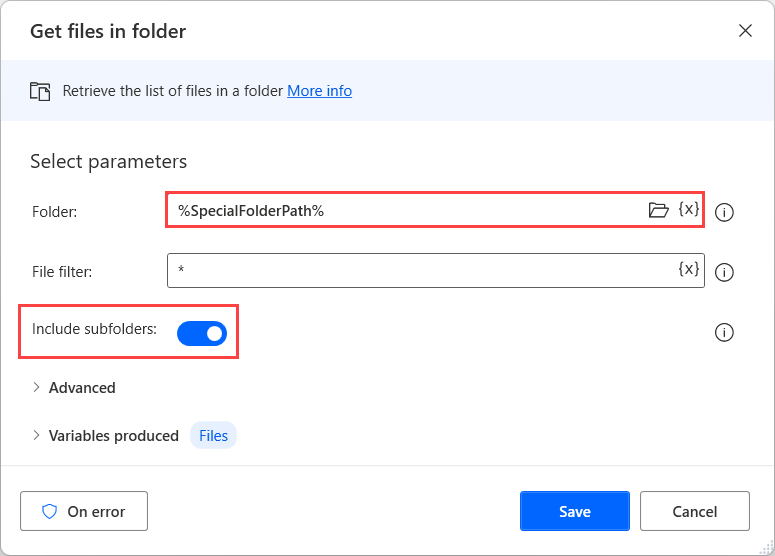Click the Save button
Image resolution: width=775 pixels, height=556 pixels.
coord(574,511)
